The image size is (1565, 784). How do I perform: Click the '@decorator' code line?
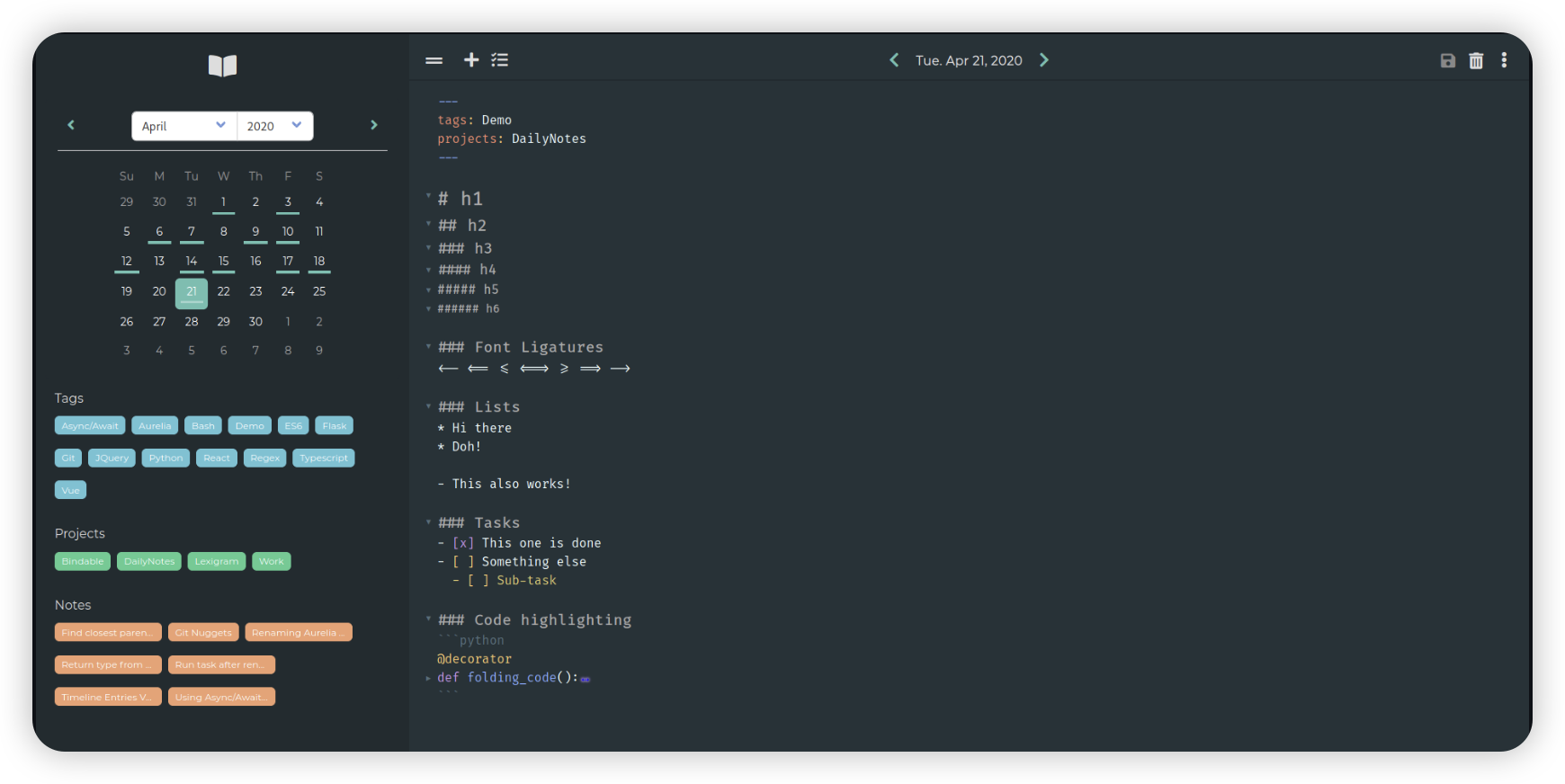[x=475, y=659]
